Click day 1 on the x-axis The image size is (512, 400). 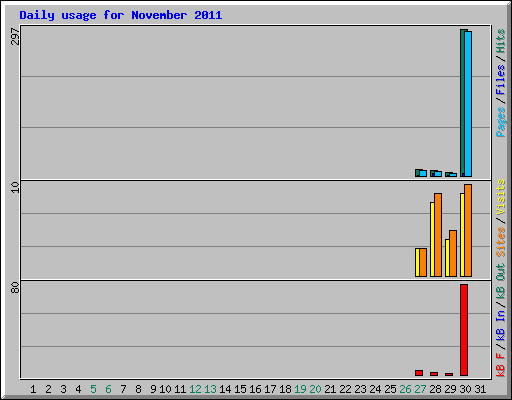33,389
